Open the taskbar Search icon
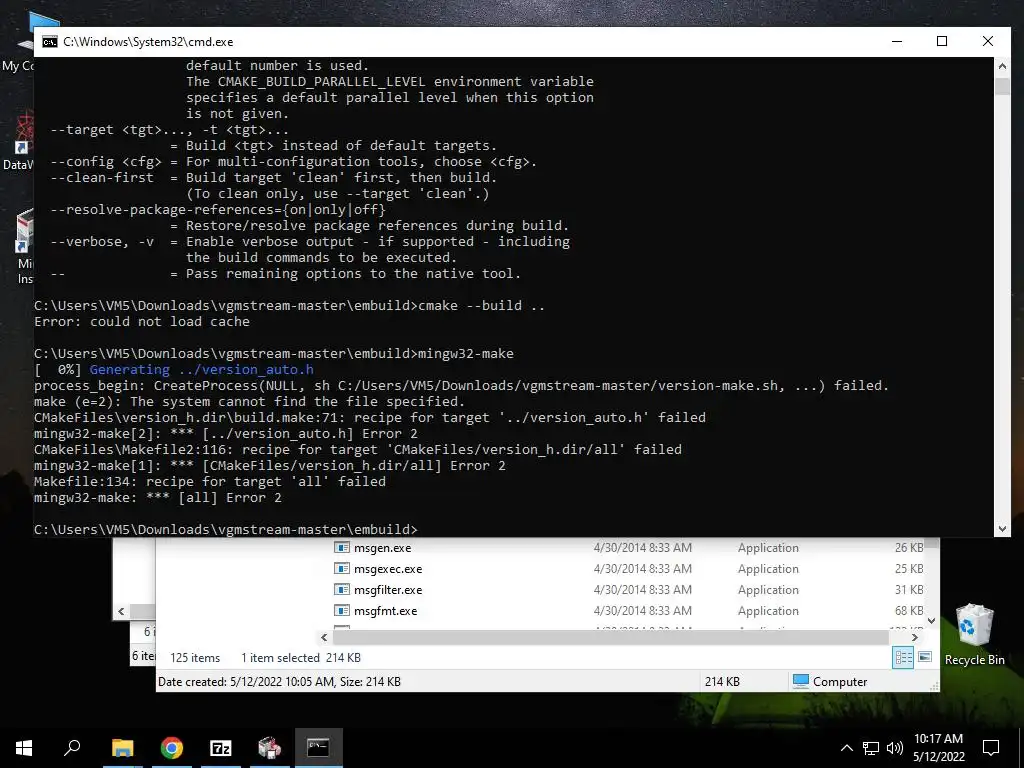Image resolution: width=1024 pixels, height=768 pixels. click(x=72, y=748)
